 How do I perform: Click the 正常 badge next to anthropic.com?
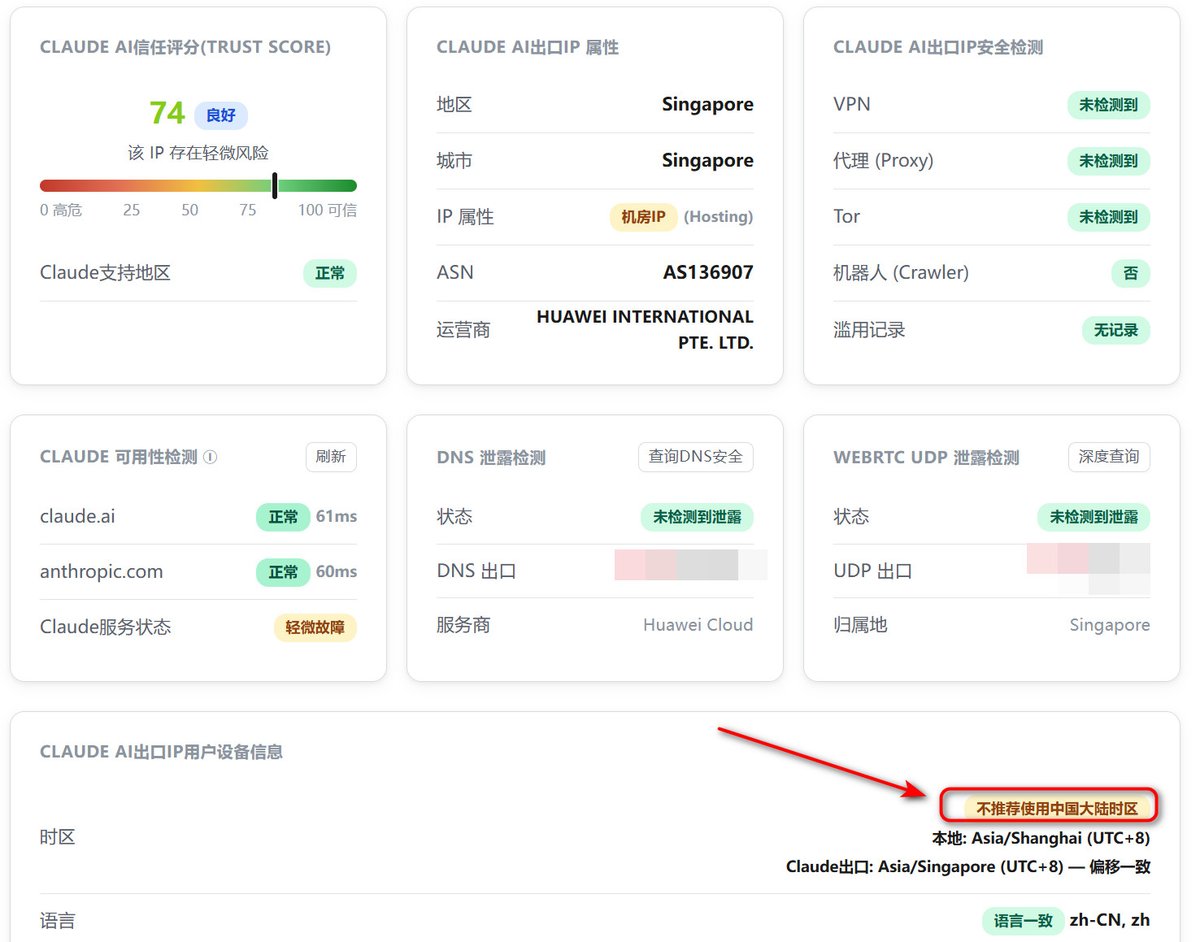(x=283, y=572)
